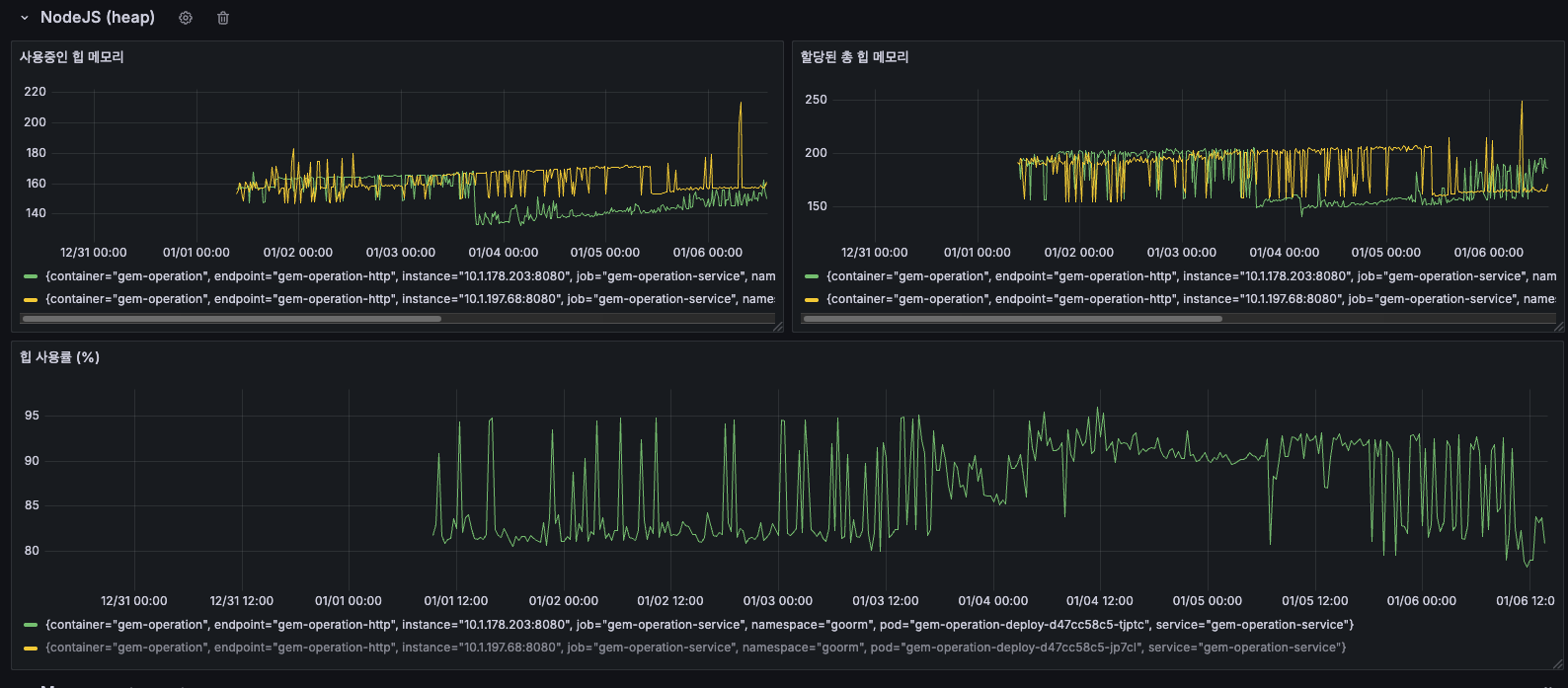Viewport: 1568px width, 688px height.
Task: Open the 사용중인 힙 메모리 panel title menu
Action: tap(72, 57)
